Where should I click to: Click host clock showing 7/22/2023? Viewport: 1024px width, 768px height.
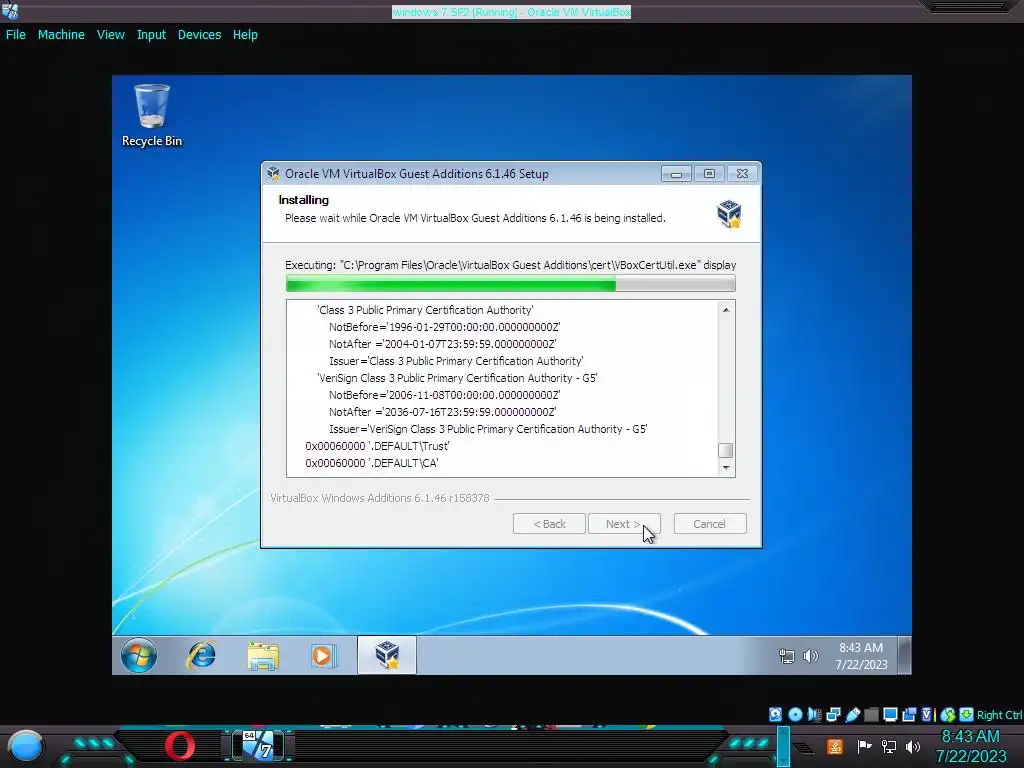click(x=970, y=746)
